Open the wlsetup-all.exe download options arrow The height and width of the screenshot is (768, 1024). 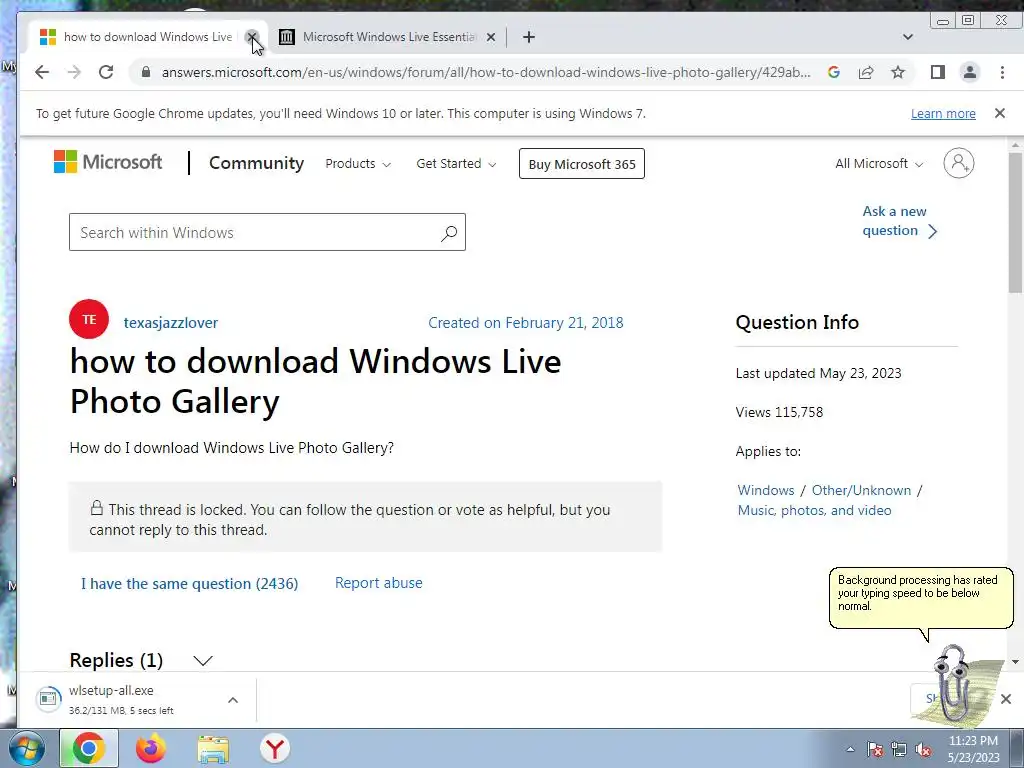(x=232, y=699)
